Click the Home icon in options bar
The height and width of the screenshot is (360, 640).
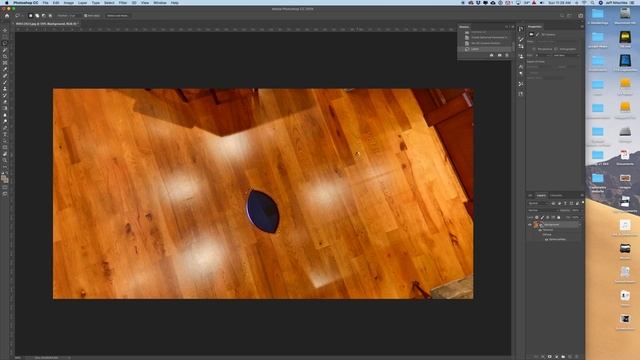tap(7, 16)
